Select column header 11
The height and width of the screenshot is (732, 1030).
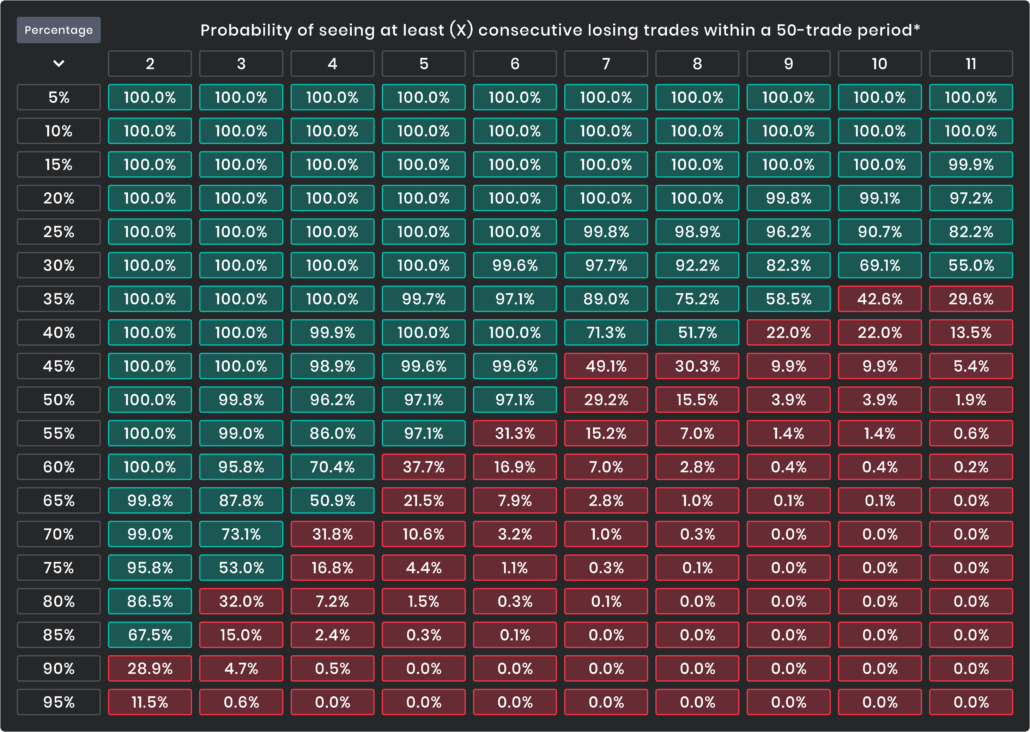point(970,64)
